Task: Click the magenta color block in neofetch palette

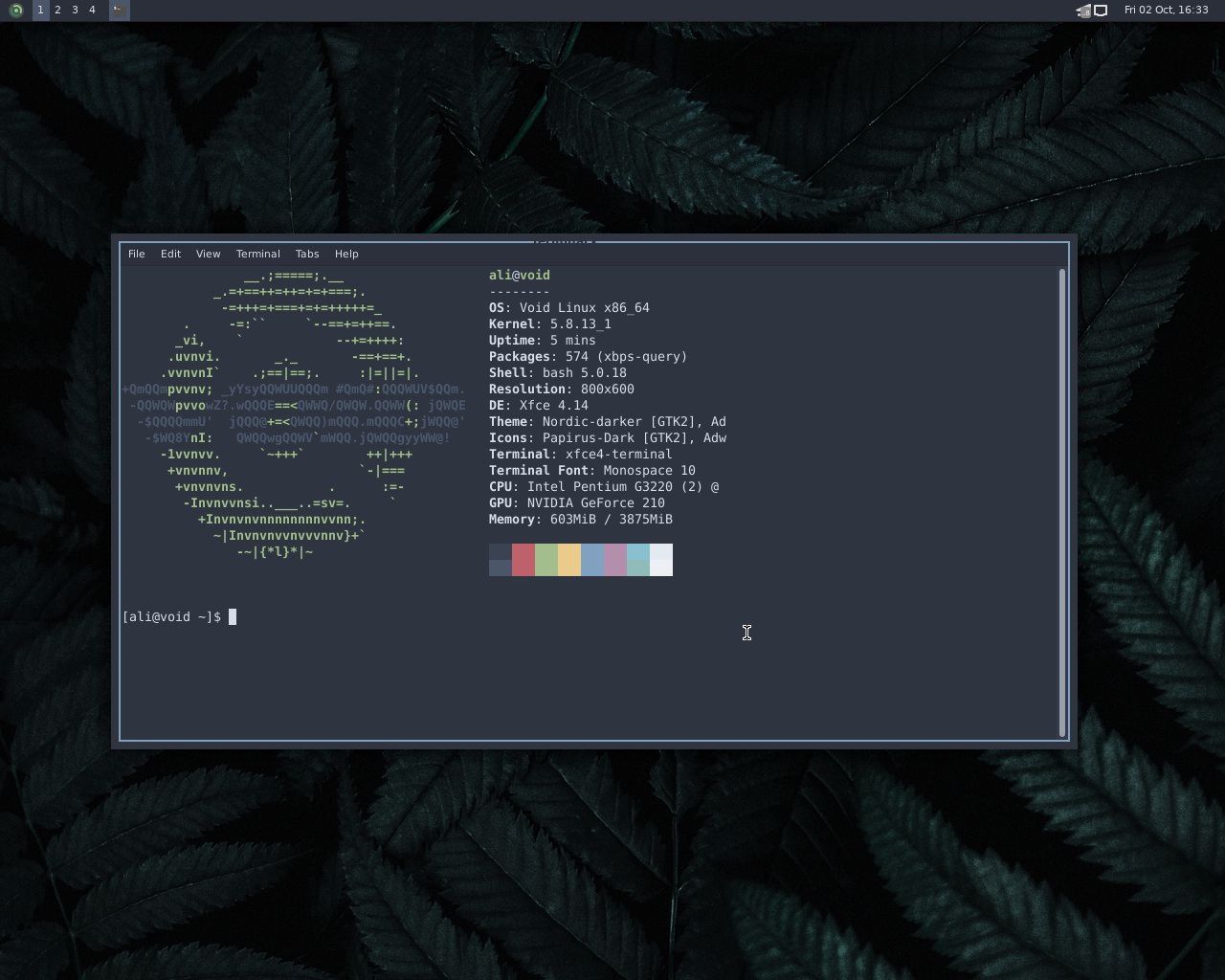Action: point(615,560)
